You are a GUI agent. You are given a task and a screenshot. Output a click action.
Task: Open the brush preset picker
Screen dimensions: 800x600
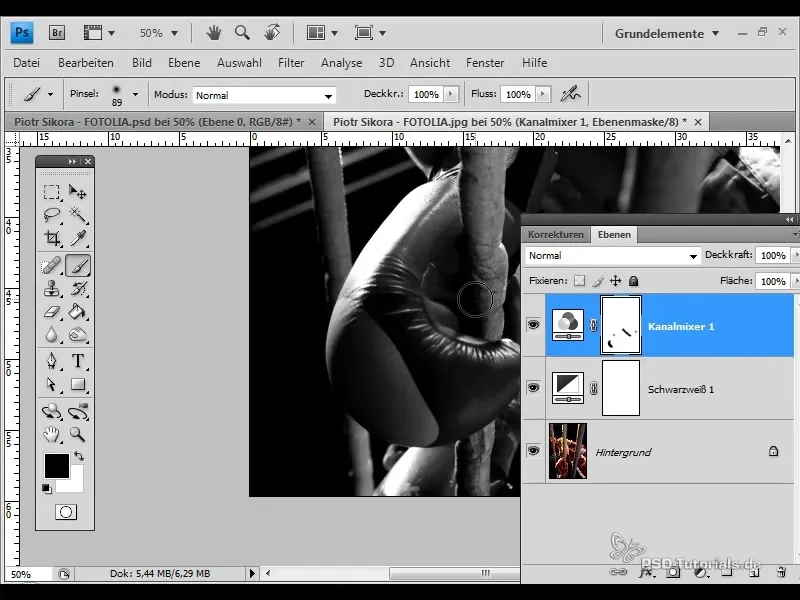135,94
